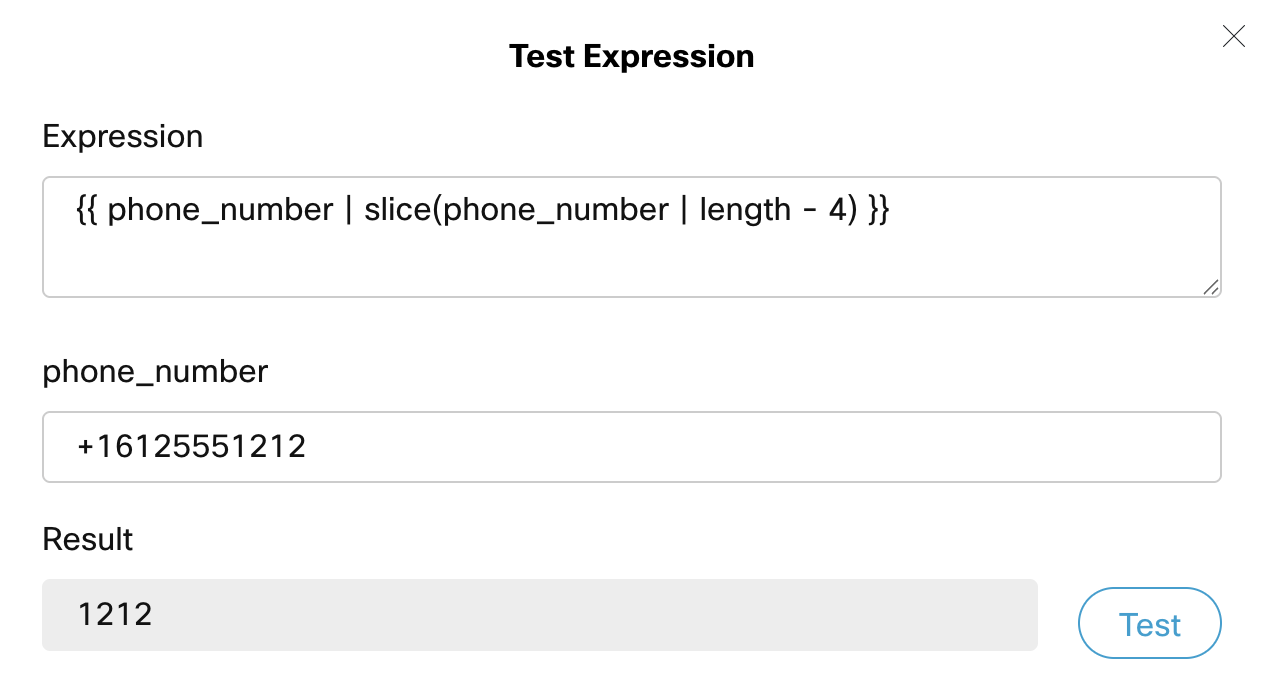Image resolution: width=1268 pixels, height=694 pixels.
Task: Click the "Test Expression" dialog title
Action: [x=631, y=56]
